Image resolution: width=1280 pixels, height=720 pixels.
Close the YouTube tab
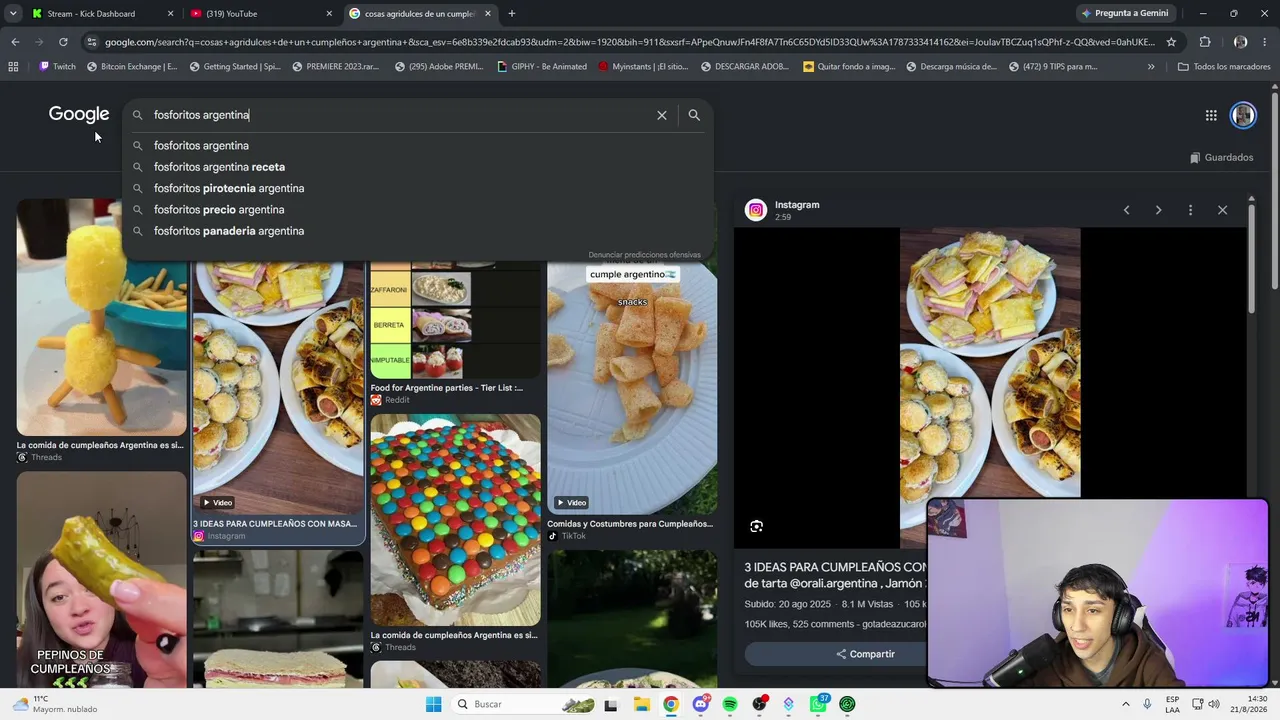point(329,14)
